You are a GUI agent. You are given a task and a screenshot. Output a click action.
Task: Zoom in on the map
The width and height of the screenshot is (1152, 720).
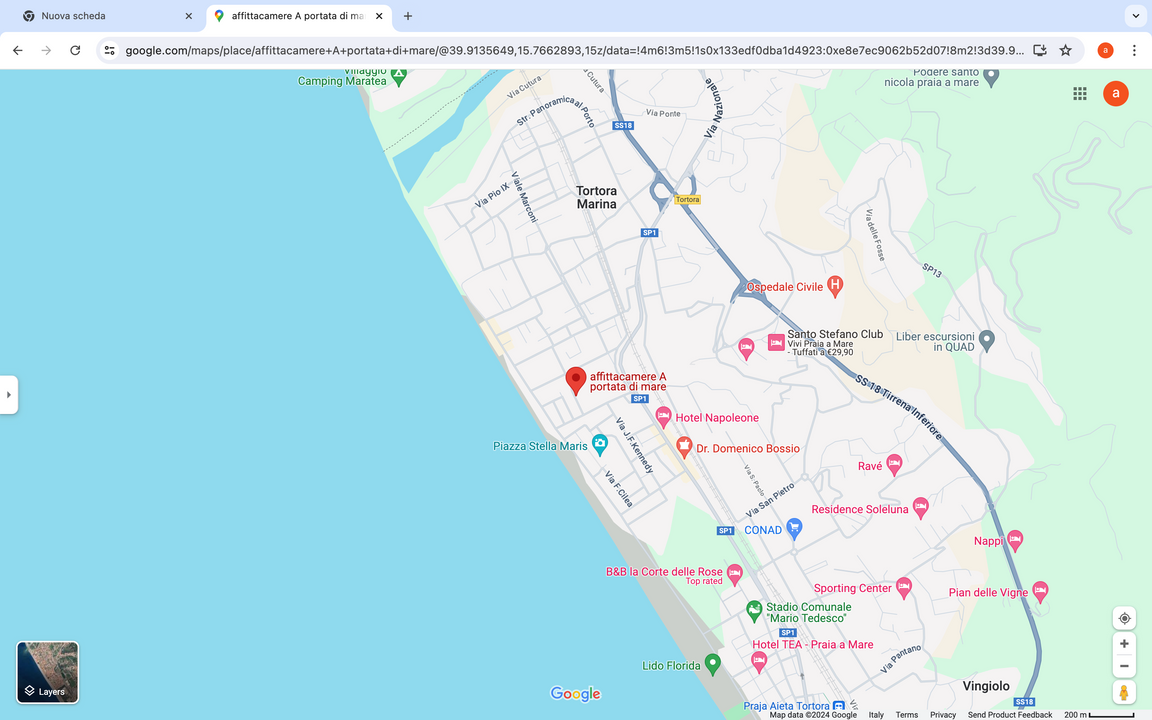click(x=1124, y=644)
